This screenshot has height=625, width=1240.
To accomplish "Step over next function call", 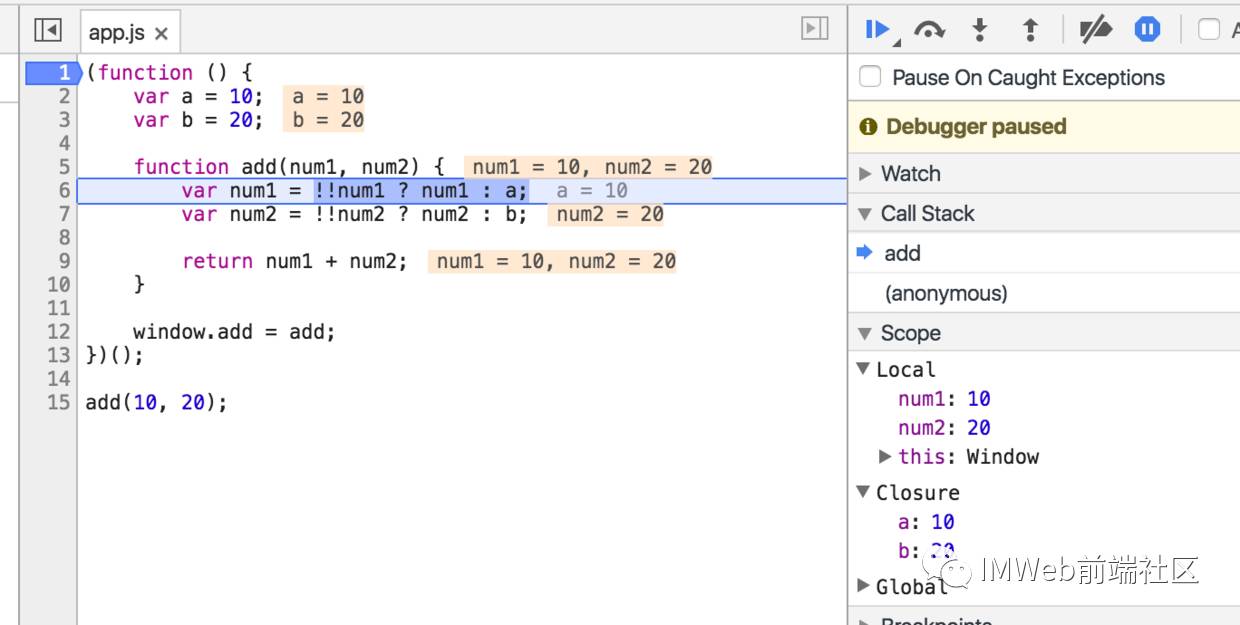I will [x=929, y=30].
